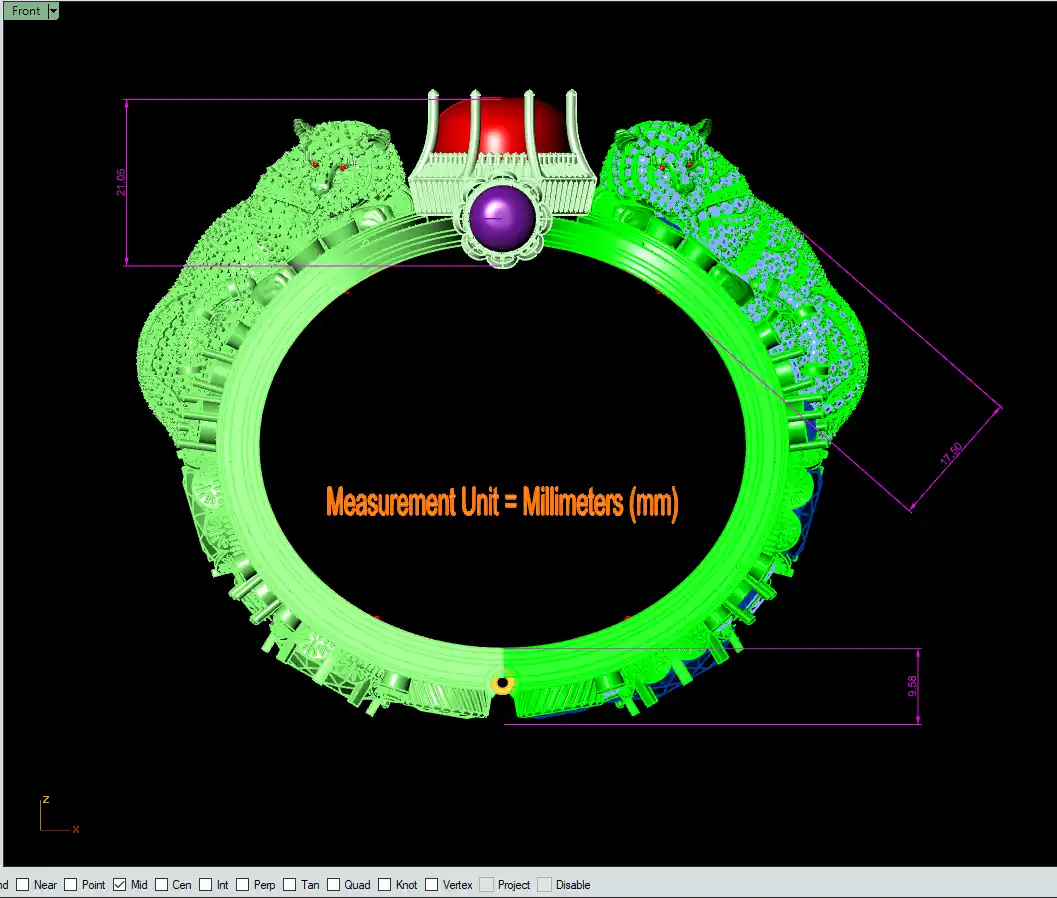Tick the Quad osnap checkbox
The image size is (1057, 898).
click(x=335, y=885)
